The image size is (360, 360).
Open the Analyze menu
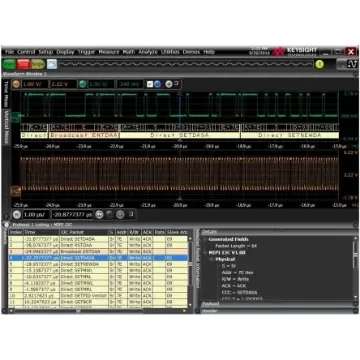coord(148,52)
